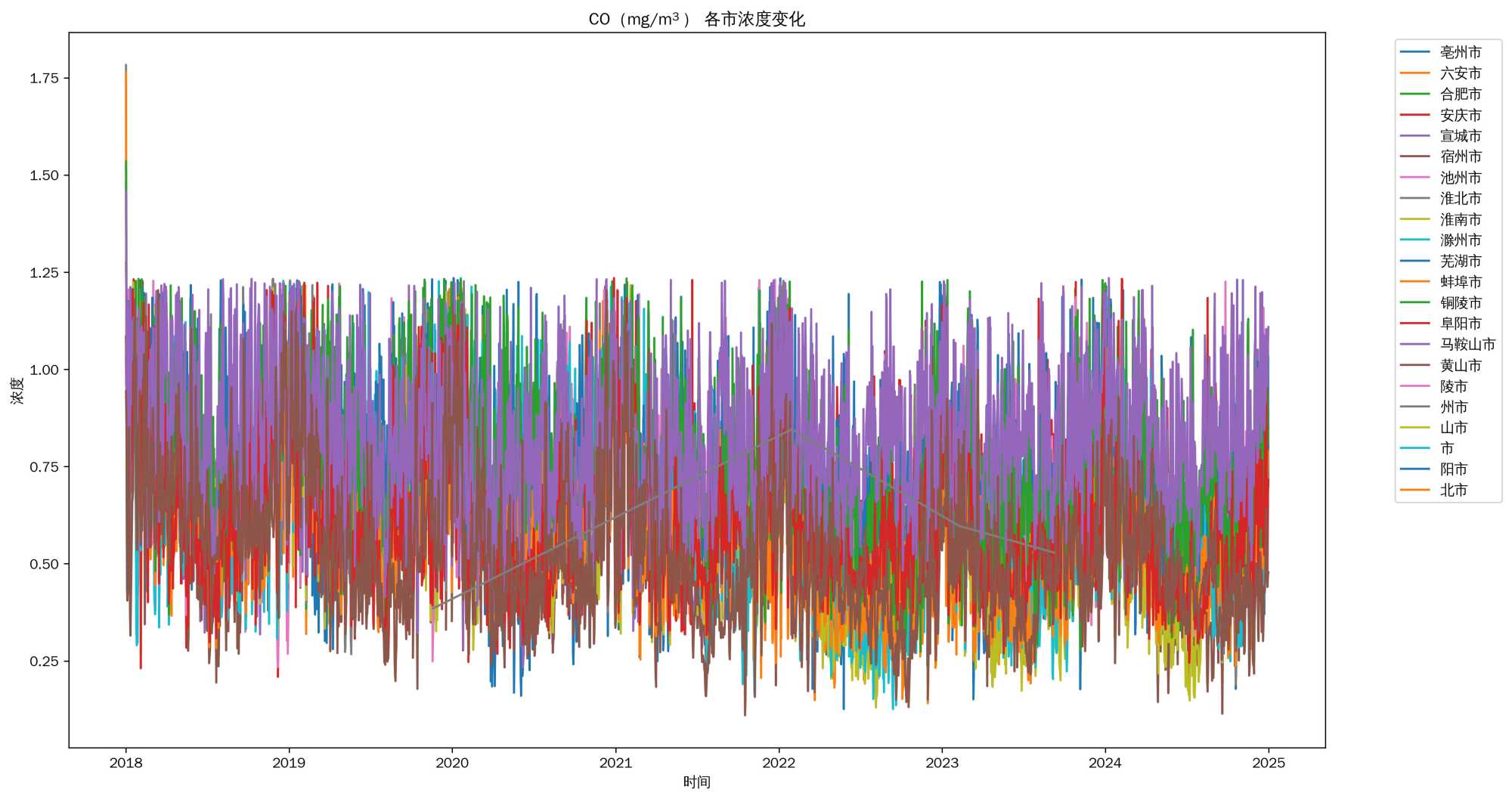Click the 1.75 y-axis tick label

pyautogui.click(x=44, y=78)
